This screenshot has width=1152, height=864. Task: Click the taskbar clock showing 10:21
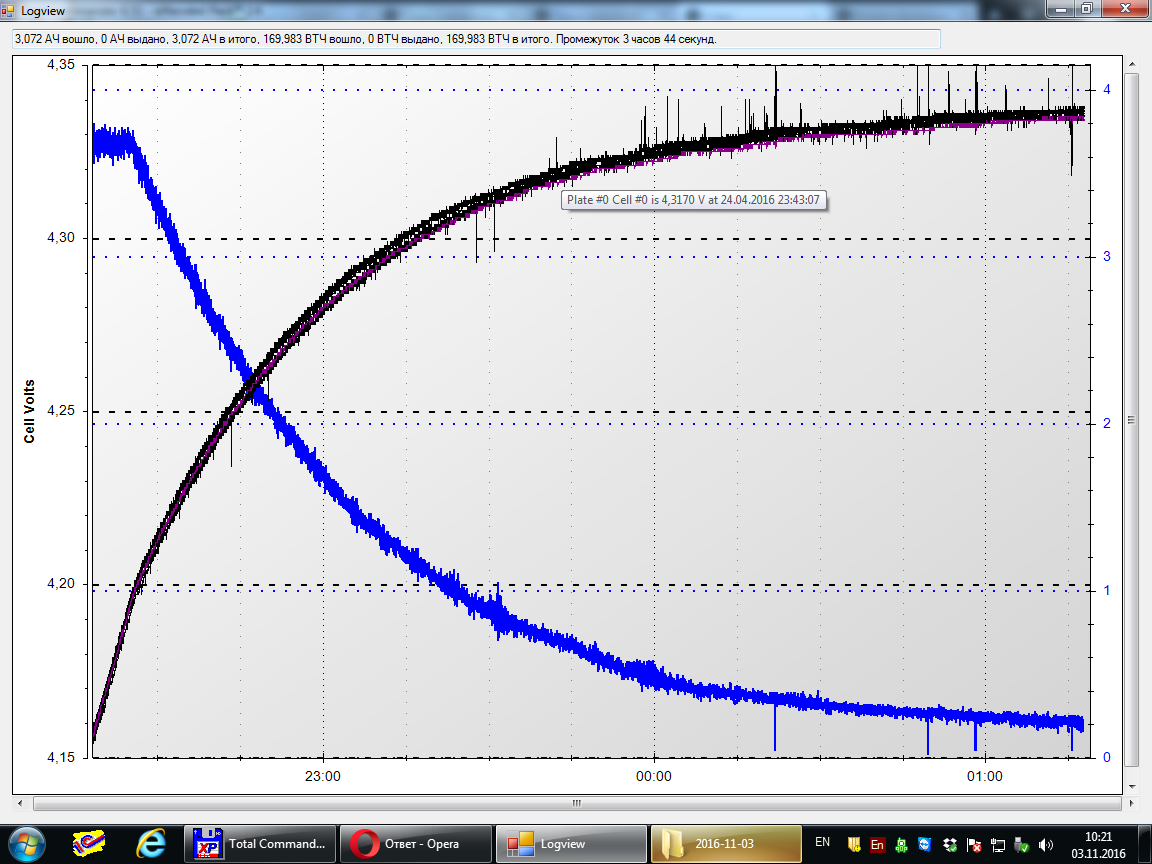[1097, 843]
